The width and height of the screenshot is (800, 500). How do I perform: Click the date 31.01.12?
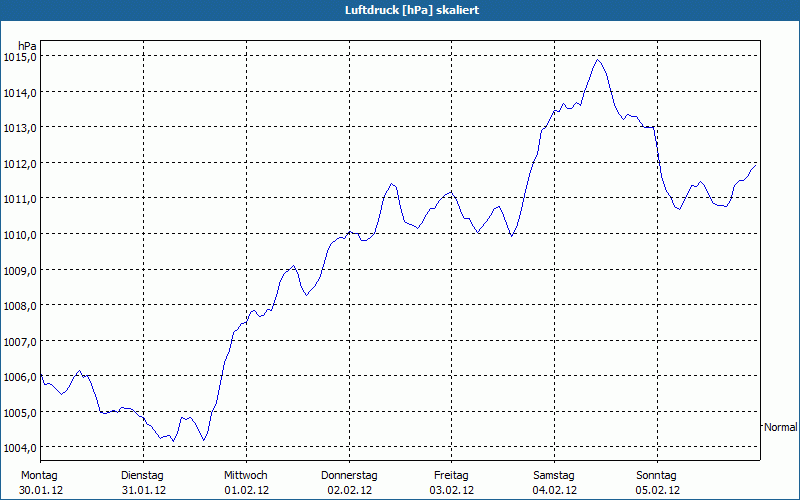tap(144, 490)
